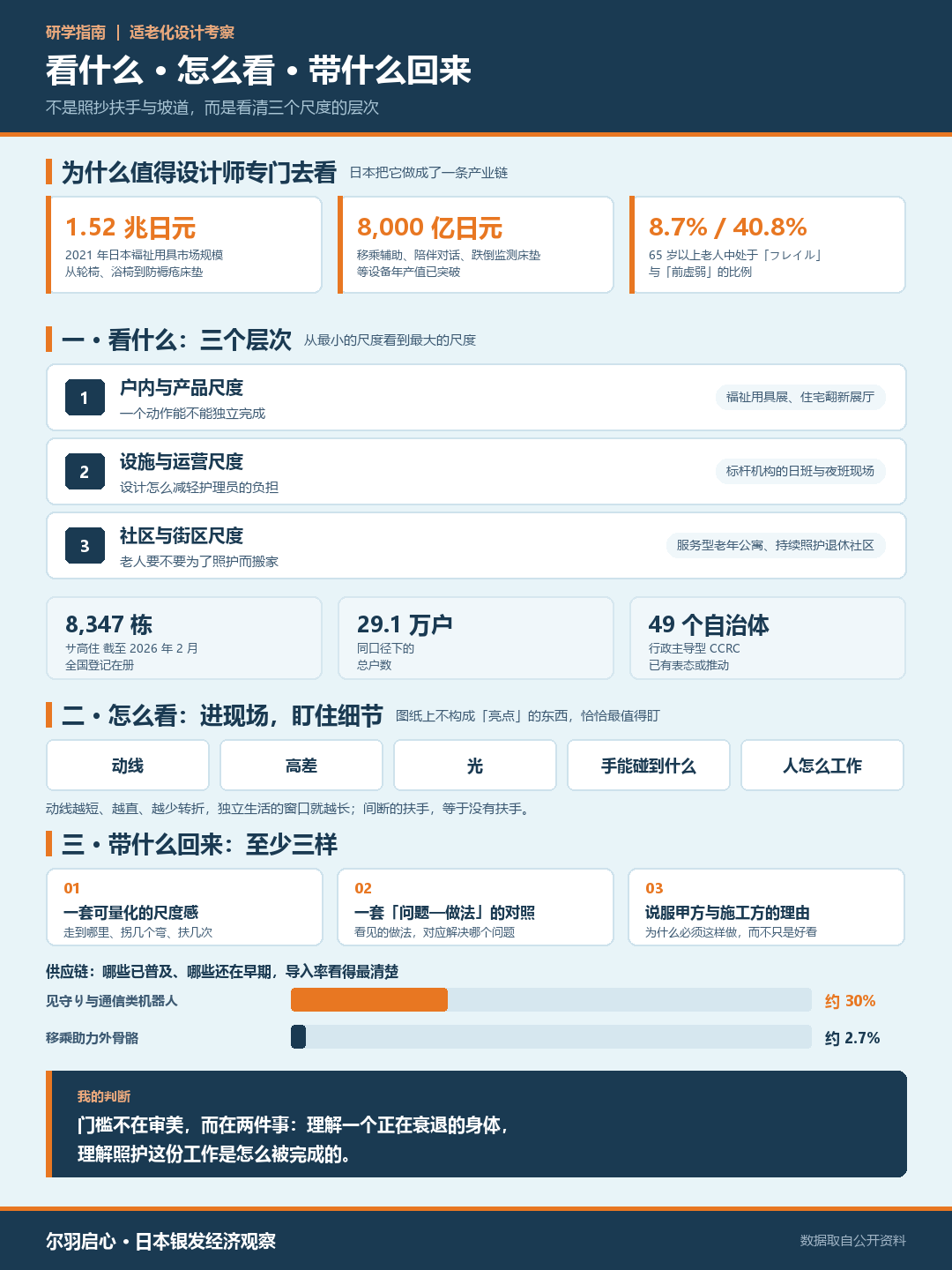Click the subtitle 不是照抄扶手与坡道
The width and height of the screenshot is (952, 1270).
(x=212, y=108)
